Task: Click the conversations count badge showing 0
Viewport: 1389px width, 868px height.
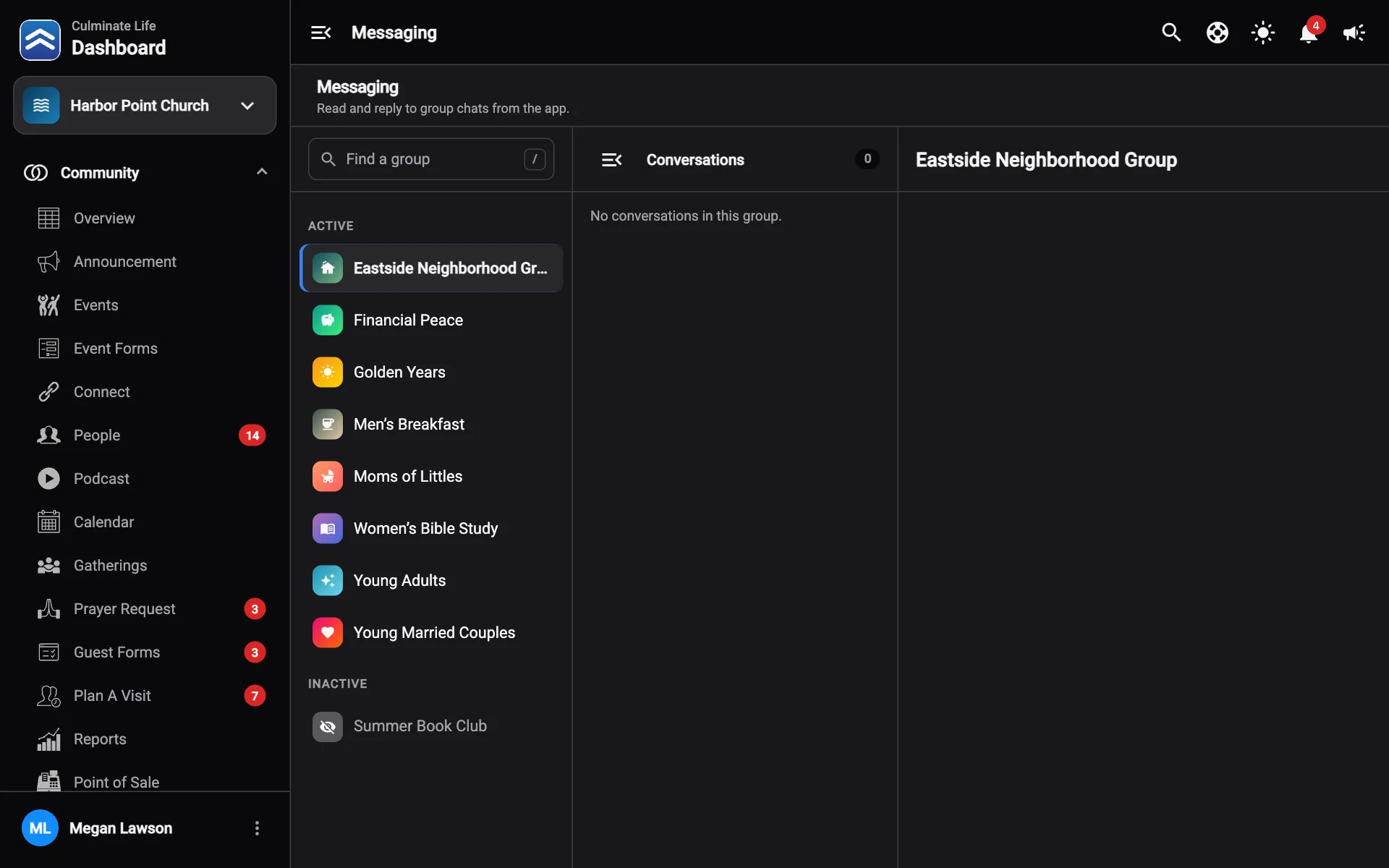Action: coord(867,159)
